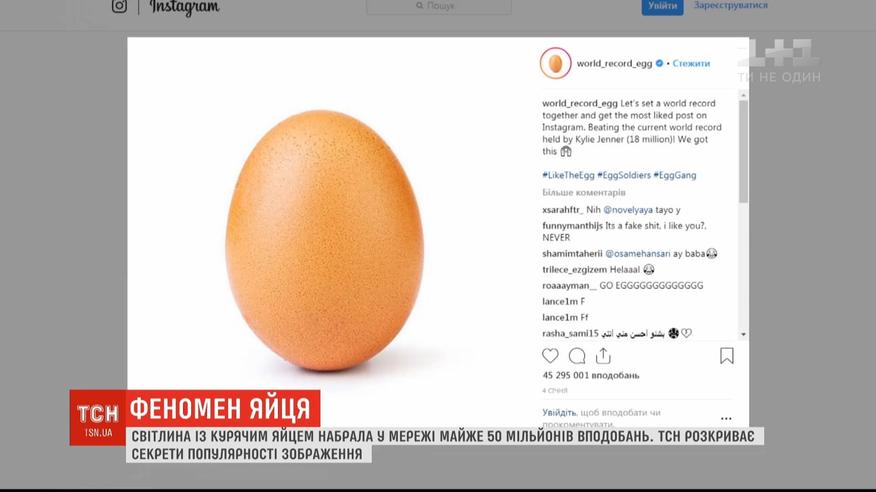Open the comment bubble icon

(x=577, y=356)
